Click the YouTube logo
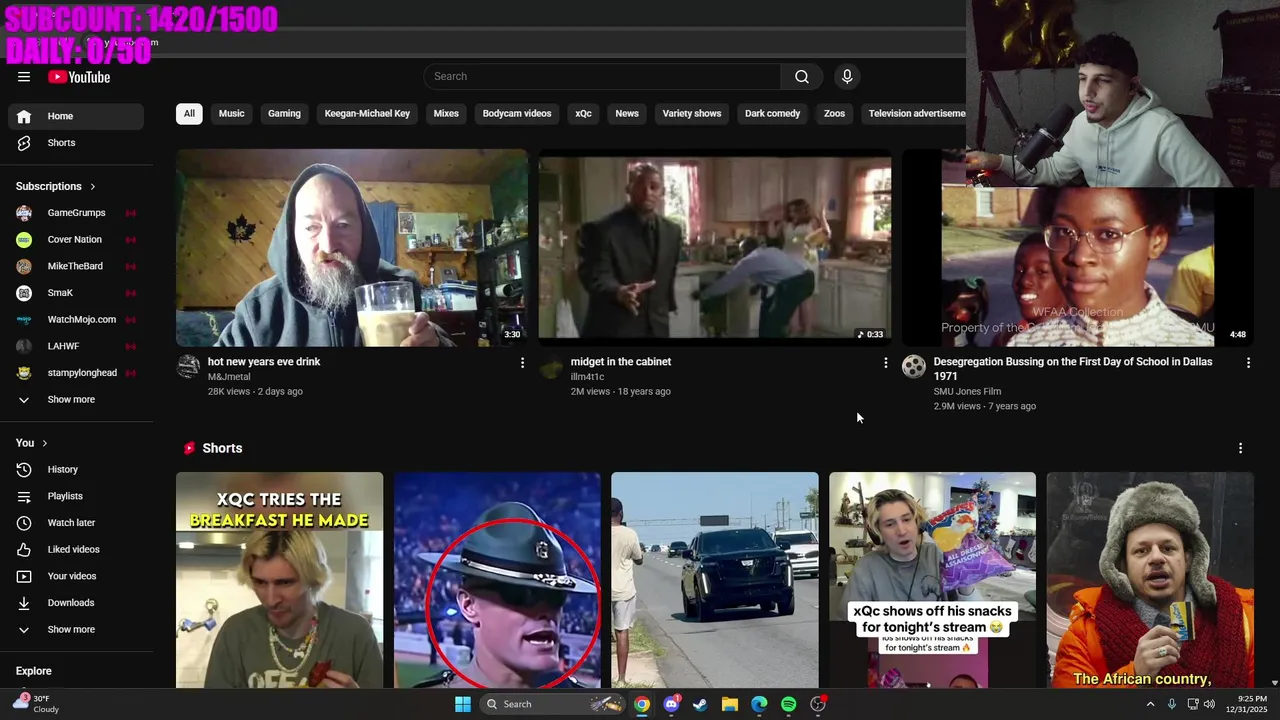The width and height of the screenshot is (1280, 720). point(79,77)
